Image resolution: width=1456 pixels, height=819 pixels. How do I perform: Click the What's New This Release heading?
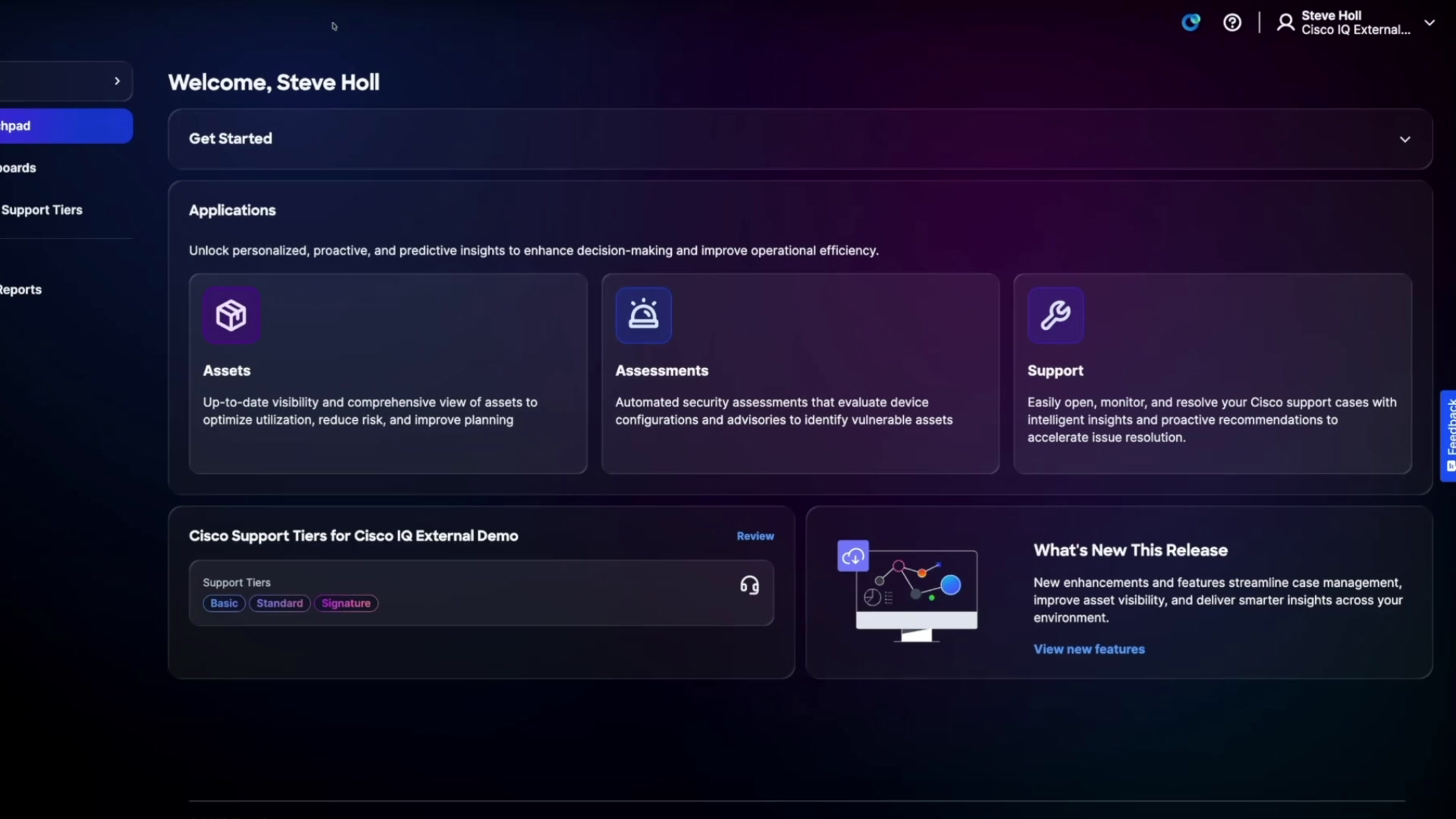click(x=1131, y=551)
